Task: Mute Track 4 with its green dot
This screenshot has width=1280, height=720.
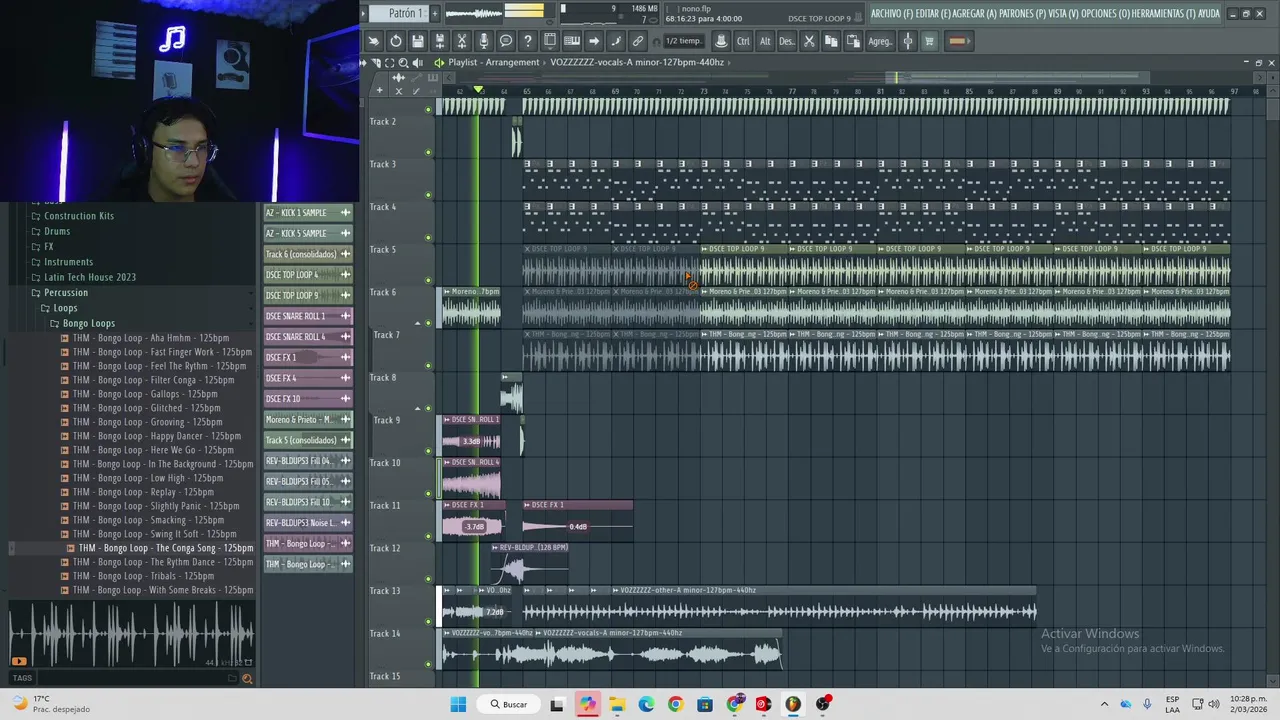Action: coord(429,238)
